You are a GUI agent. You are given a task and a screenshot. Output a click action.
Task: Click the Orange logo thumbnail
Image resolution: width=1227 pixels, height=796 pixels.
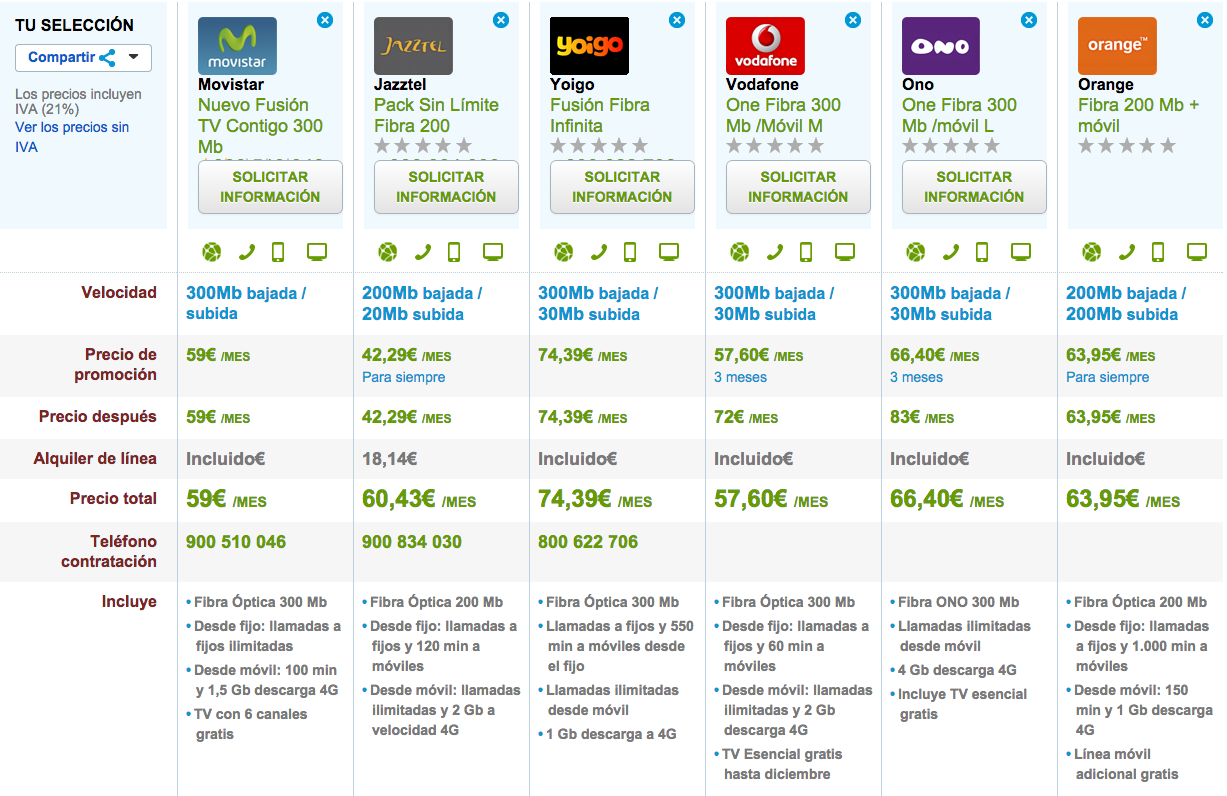(x=1117, y=46)
